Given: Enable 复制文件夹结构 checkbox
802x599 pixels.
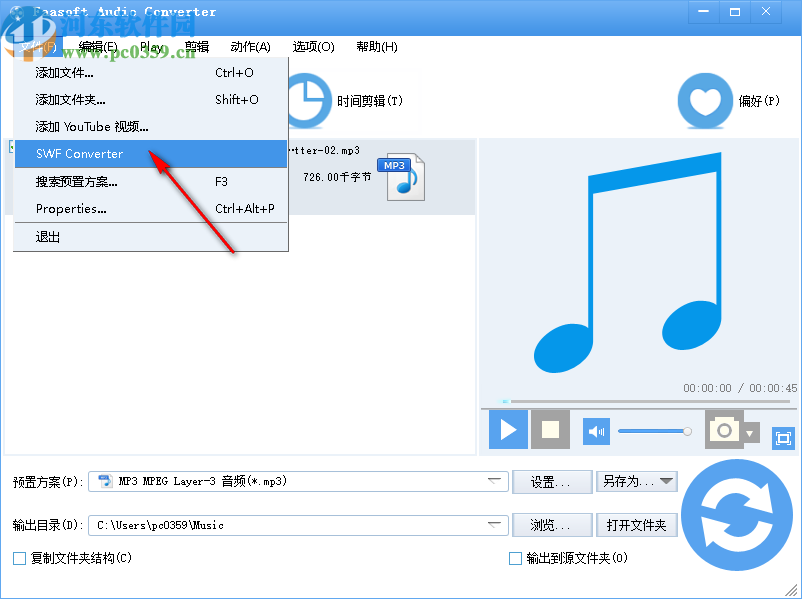Looking at the screenshot, I should tap(18, 558).
